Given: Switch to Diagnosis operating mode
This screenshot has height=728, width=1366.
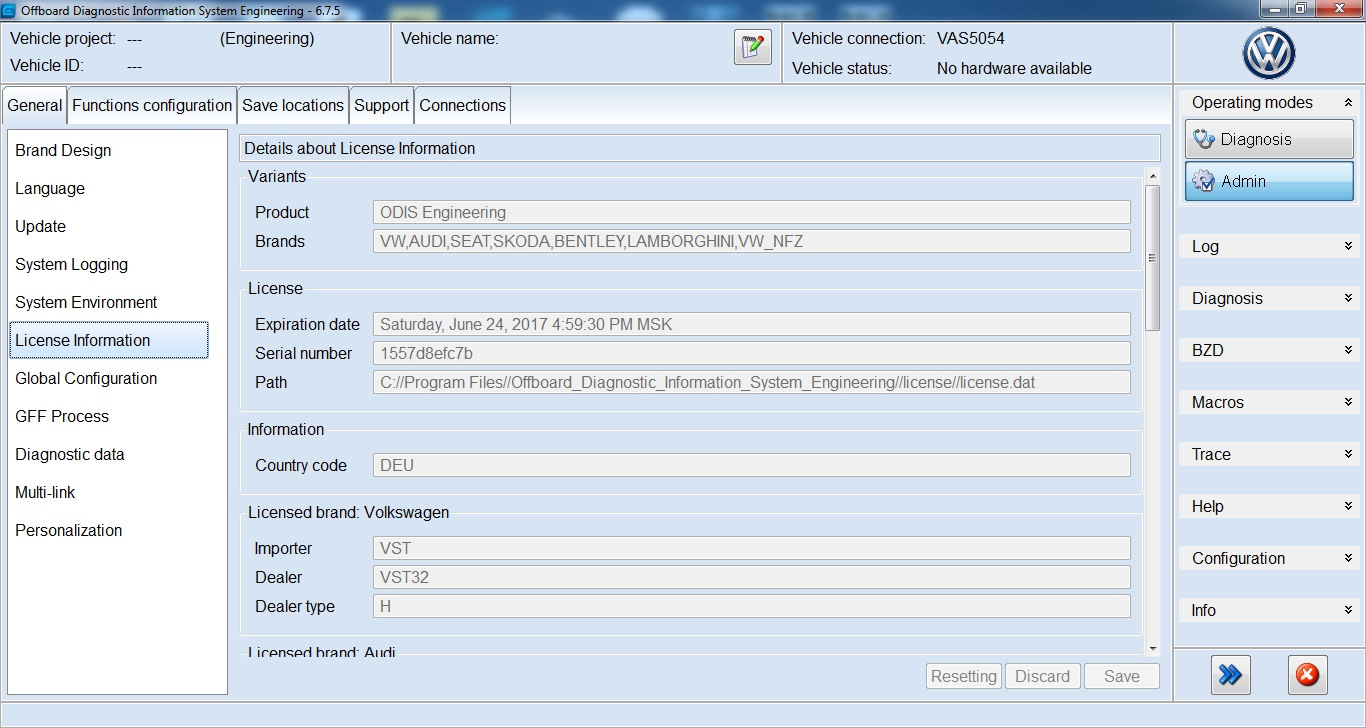Looking at the screenshot, I should click(1269, 139).
